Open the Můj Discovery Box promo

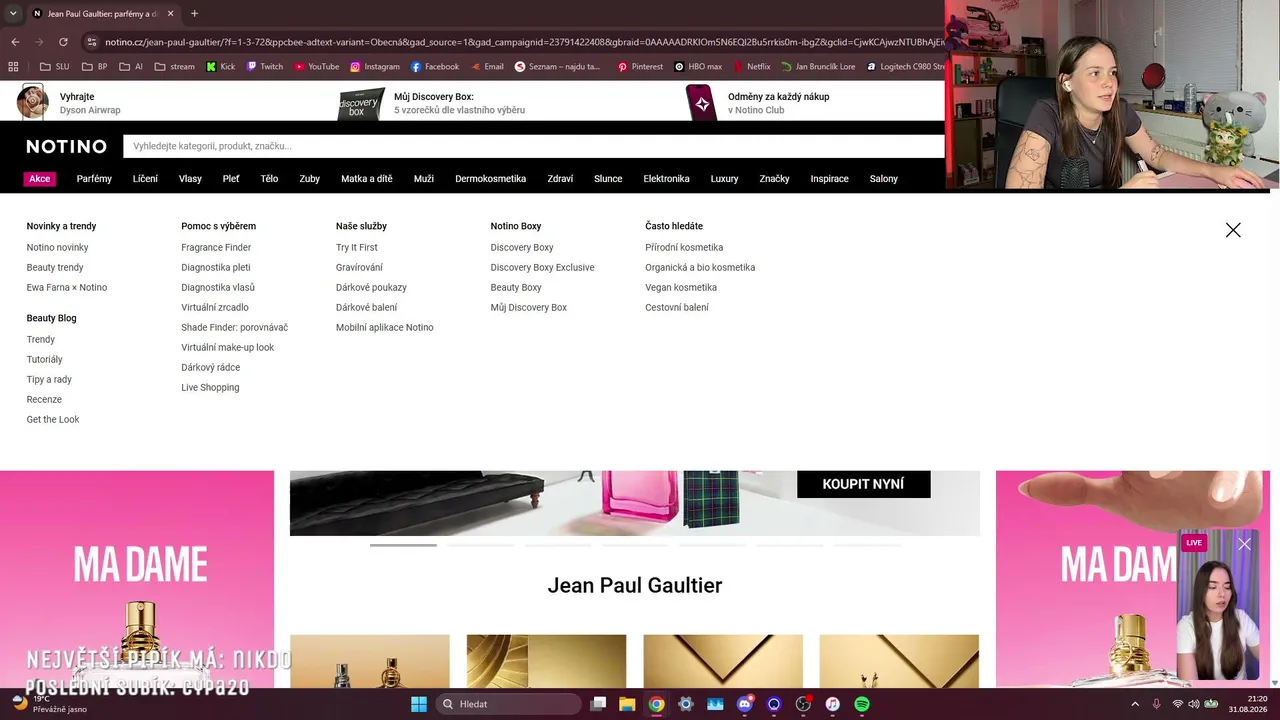[x=432, y=103]
